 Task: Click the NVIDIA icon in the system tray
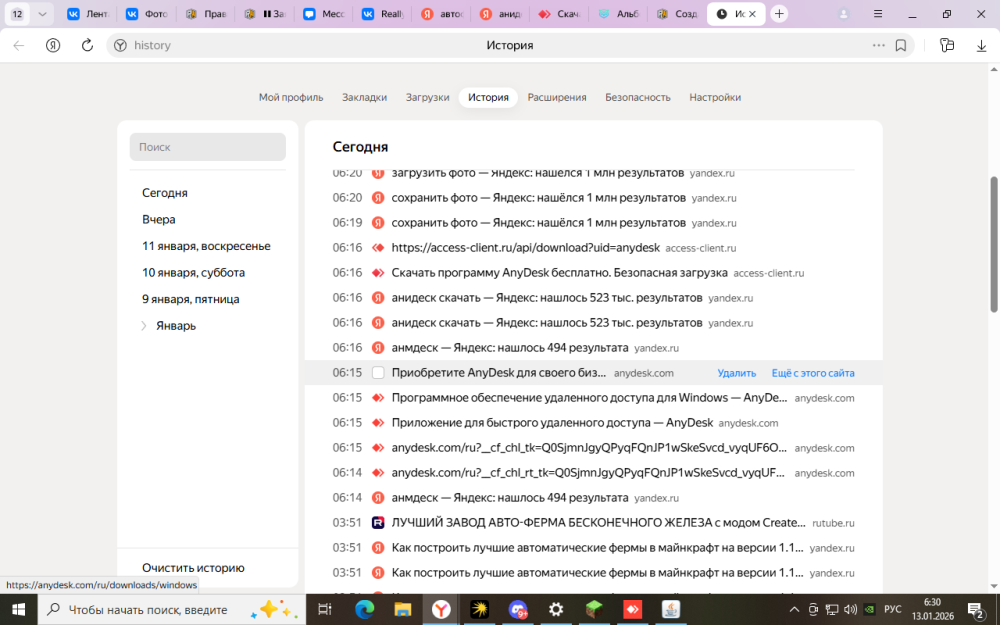point(869,610)
